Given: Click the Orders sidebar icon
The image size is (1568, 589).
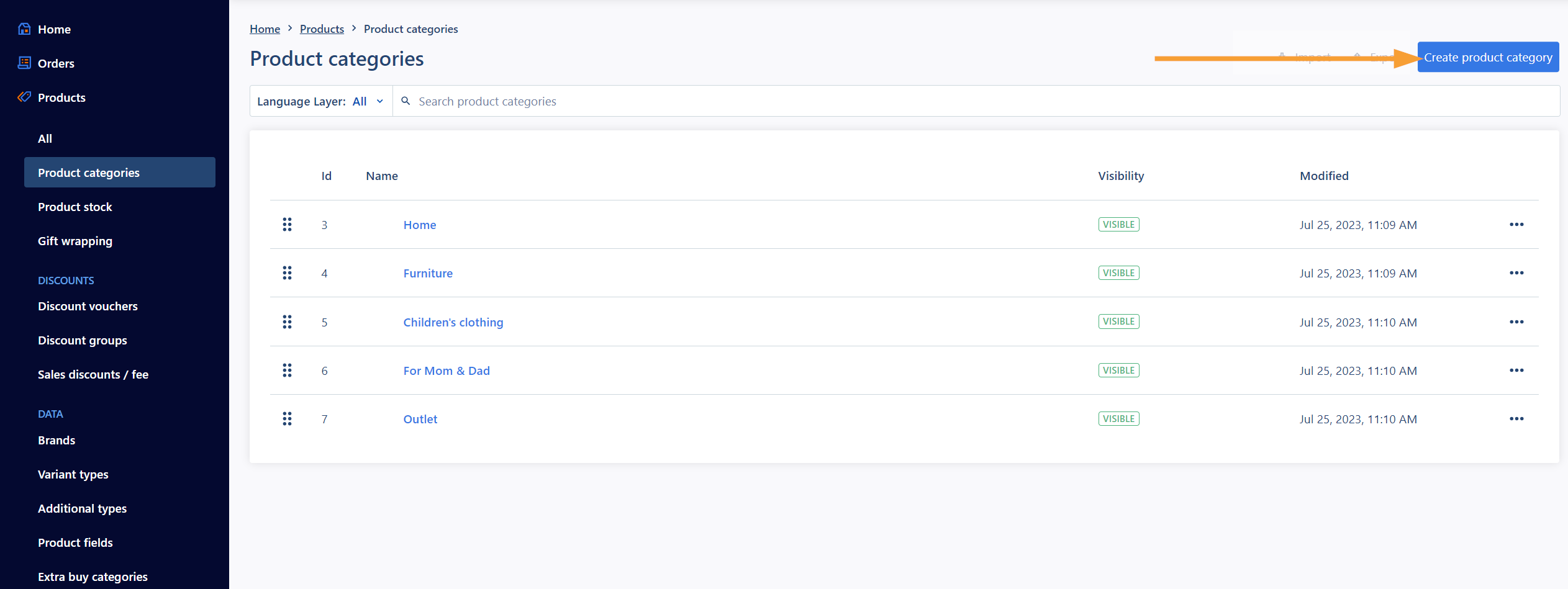Looking at the screenshot, I should [24, 63].
